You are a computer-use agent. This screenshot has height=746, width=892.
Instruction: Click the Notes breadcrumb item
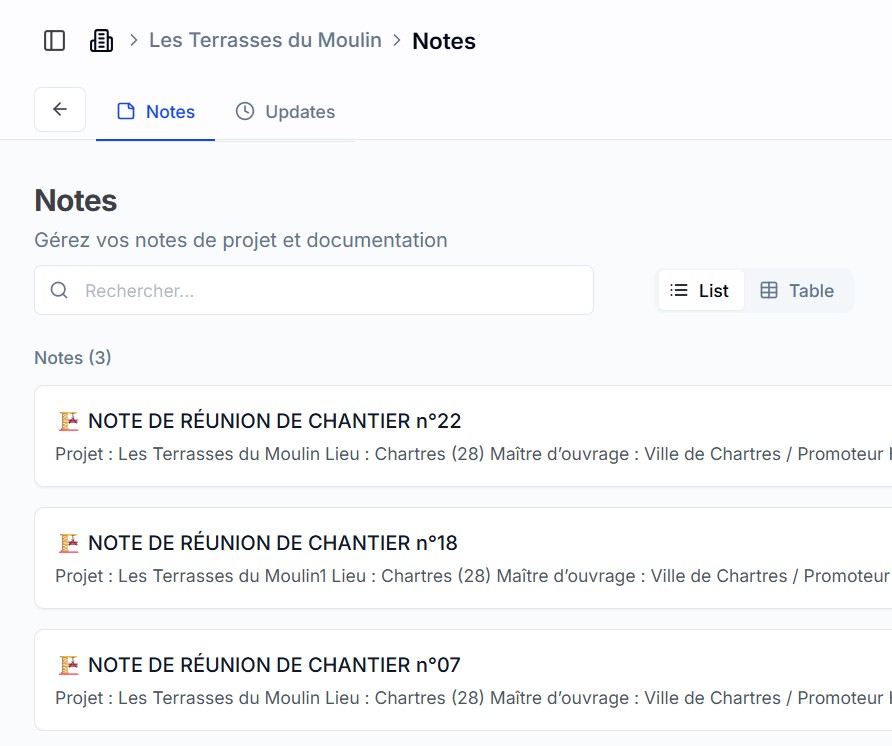[x=444, y=41]
